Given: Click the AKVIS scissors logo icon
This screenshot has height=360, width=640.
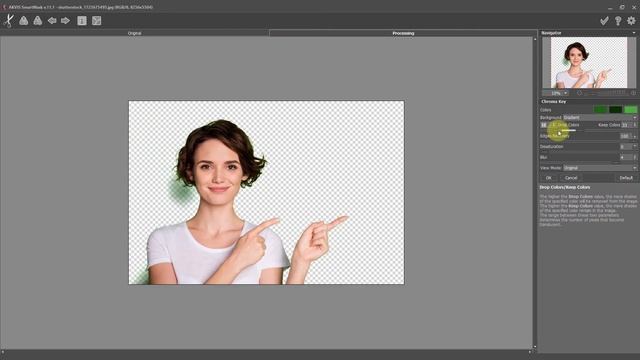Looking at the screenshot, I should (x=9, y=20).
